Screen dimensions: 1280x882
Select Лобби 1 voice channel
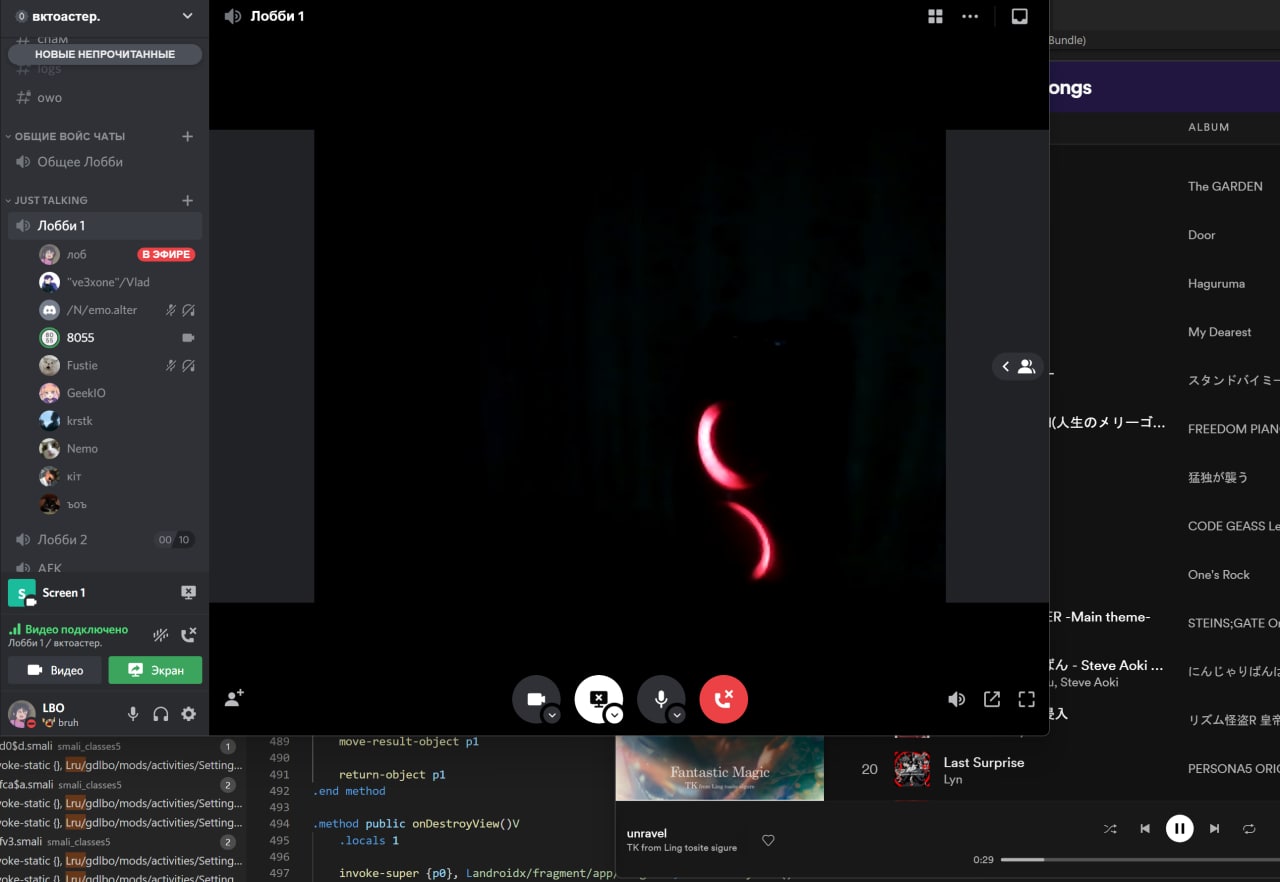(105, 225)
